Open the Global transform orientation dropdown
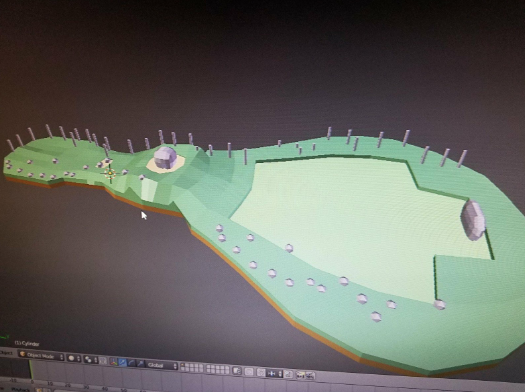The image size is (525, 392). (x=161, y=365)
